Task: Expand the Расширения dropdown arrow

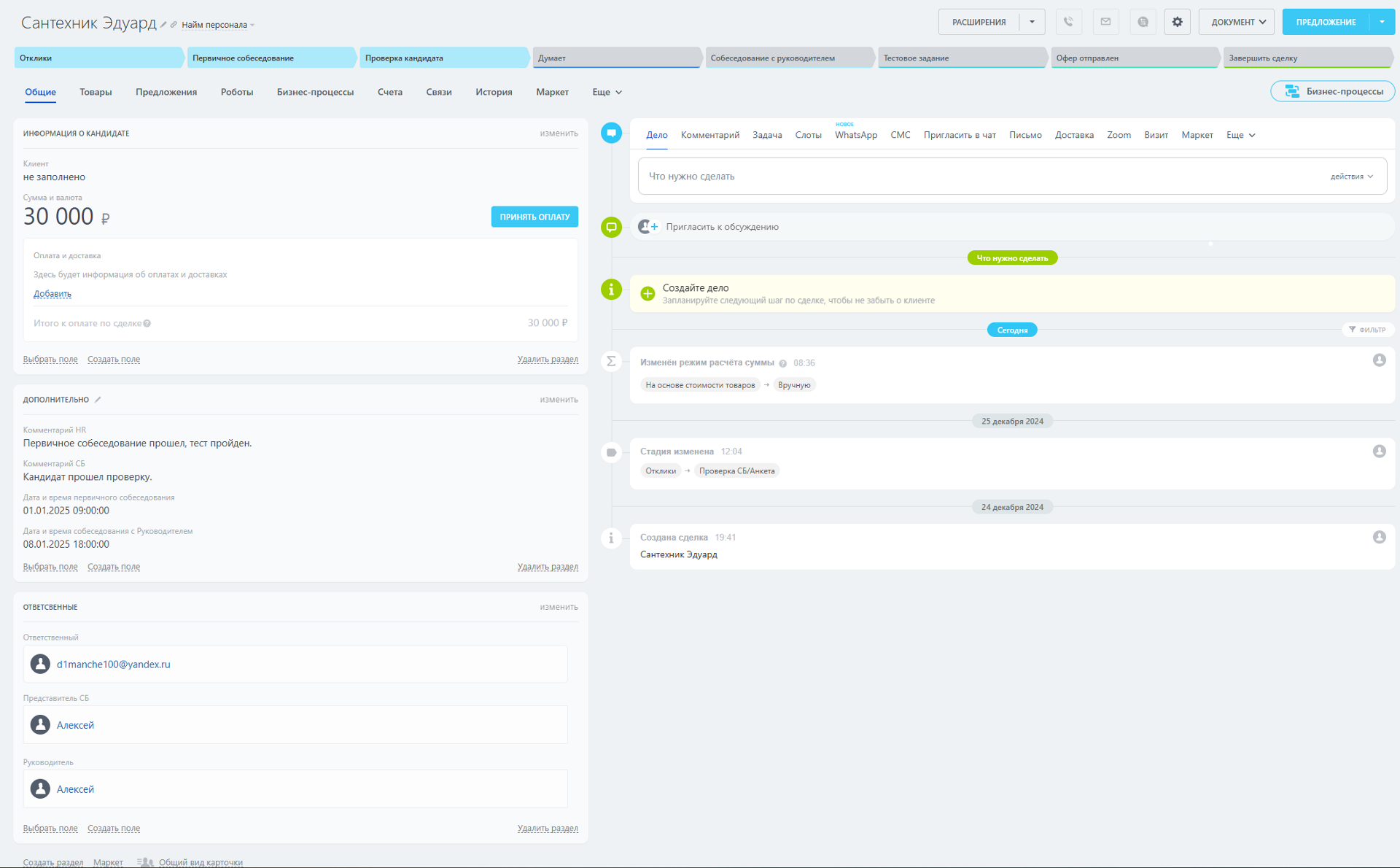Action: 1032,22
